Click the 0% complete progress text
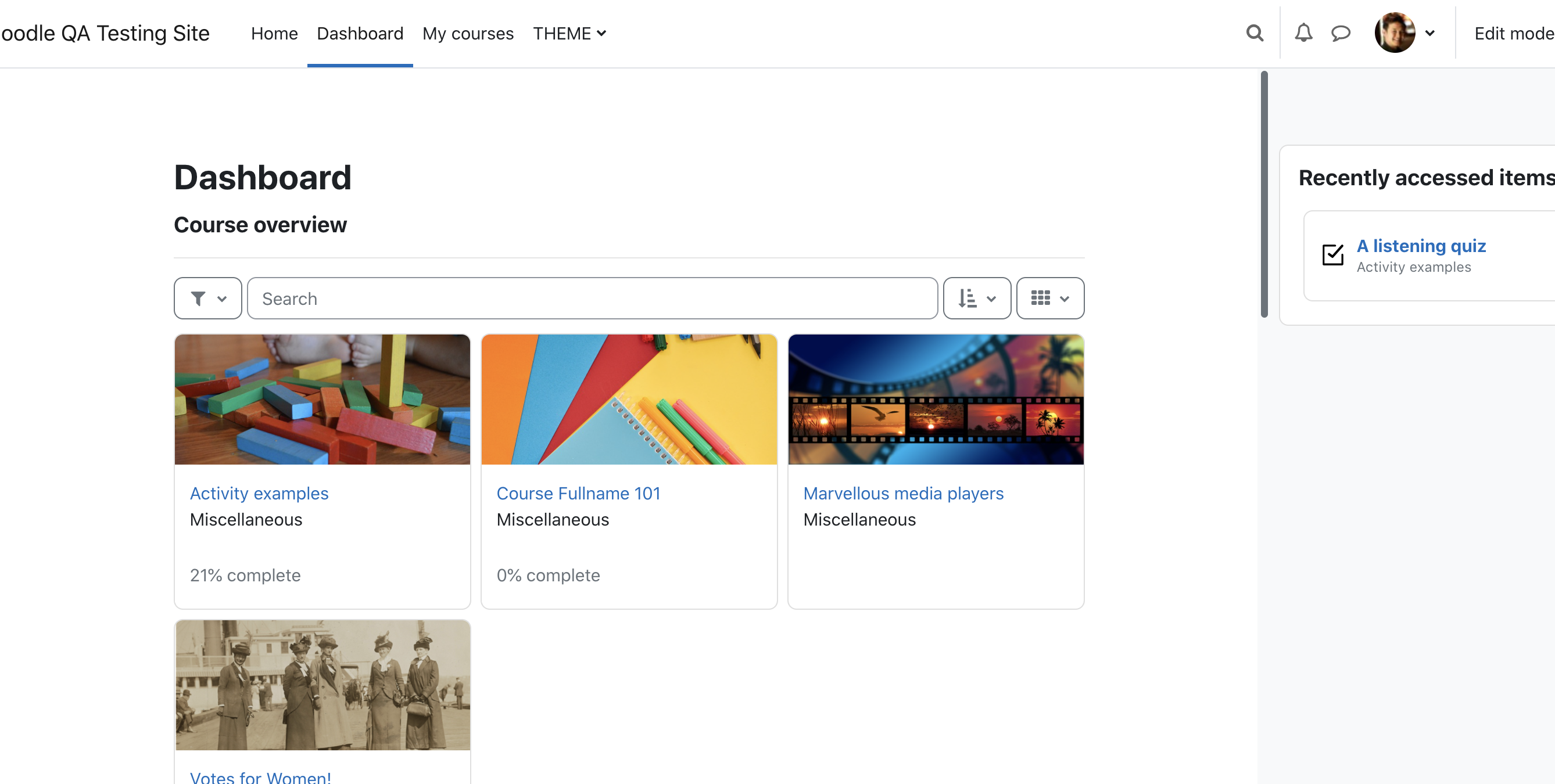1555x784 pixels. coord(548,576)
